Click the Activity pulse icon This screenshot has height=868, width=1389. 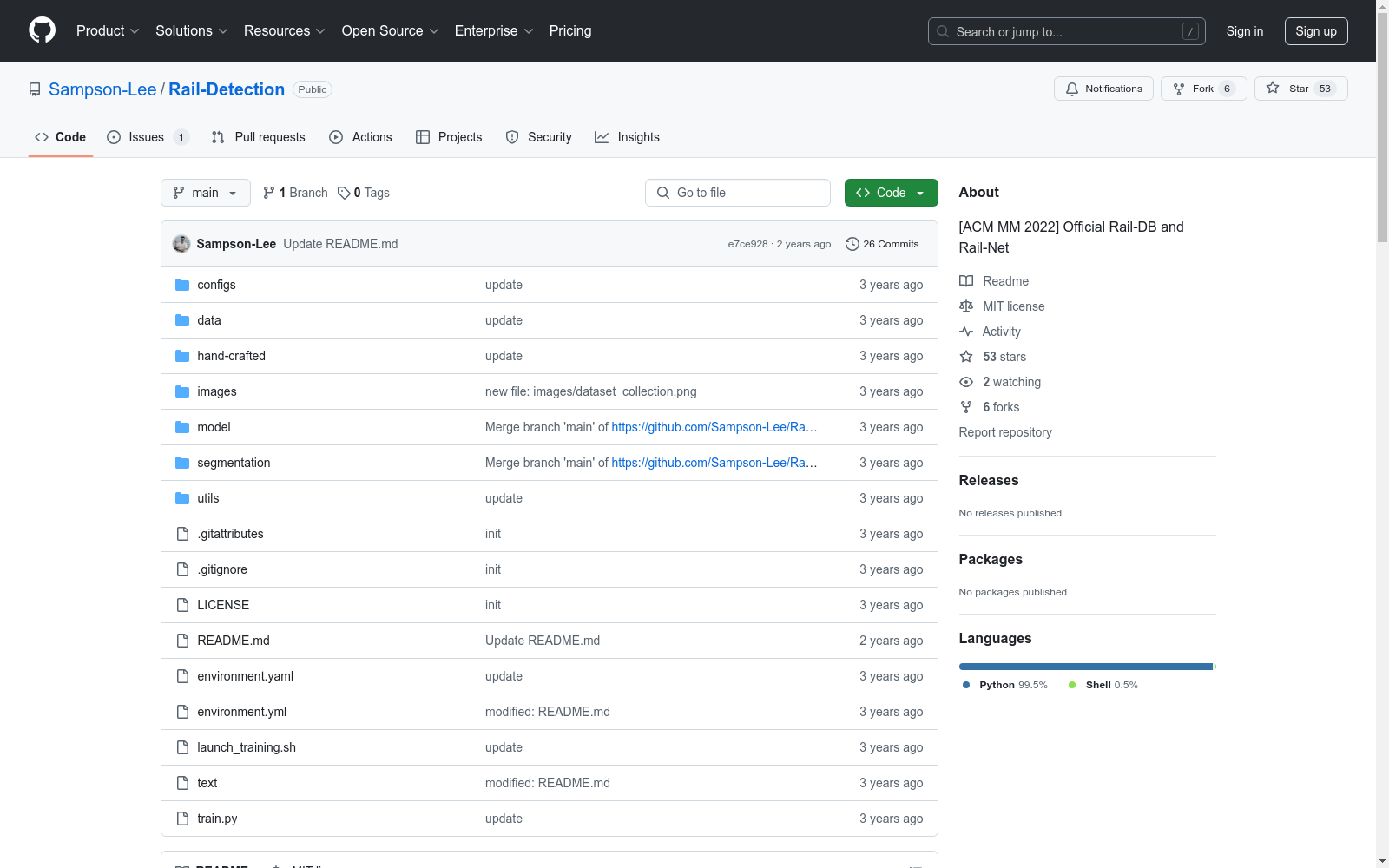coord(966,332)
